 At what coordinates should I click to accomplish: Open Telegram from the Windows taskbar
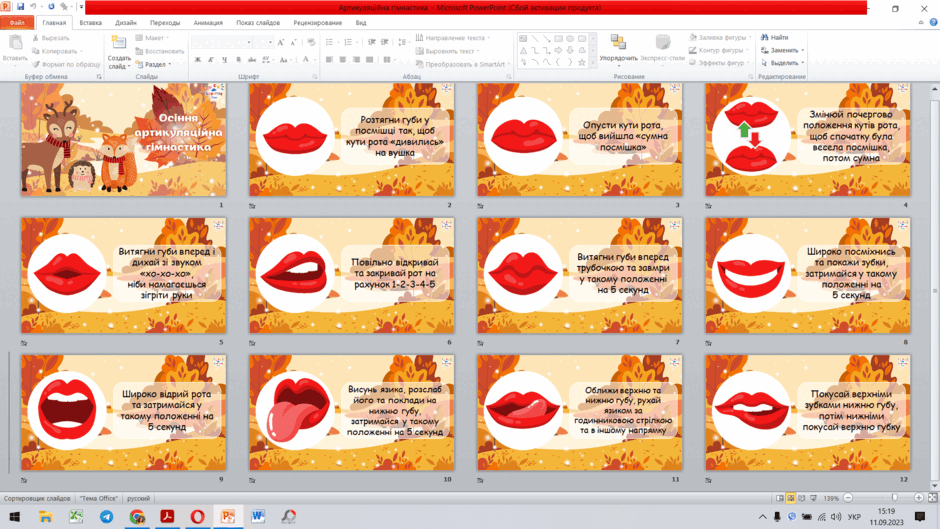tap(107, 516)
